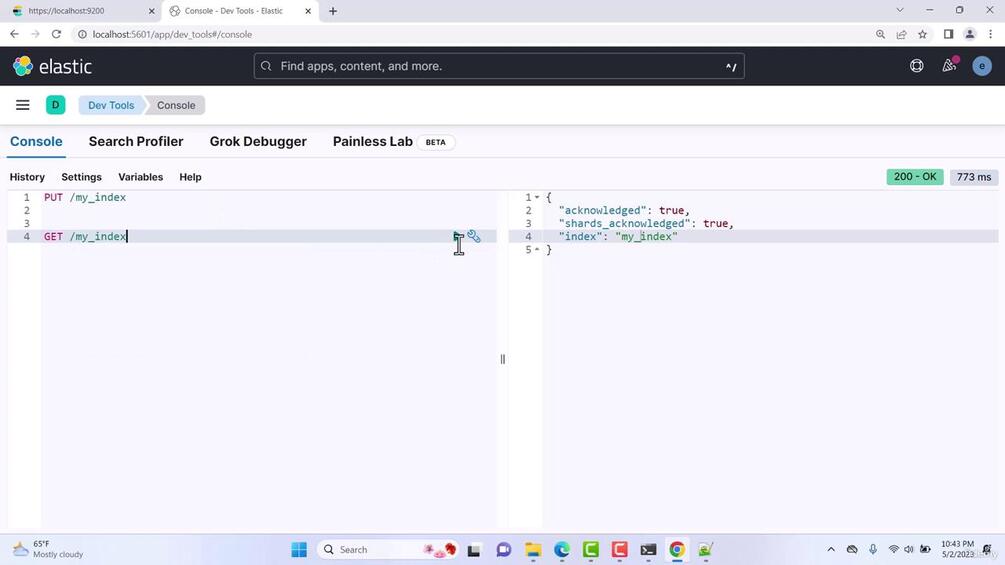Open the console History
The image size is (1005, 565).
pyautogui.click(x=27, y=177)
